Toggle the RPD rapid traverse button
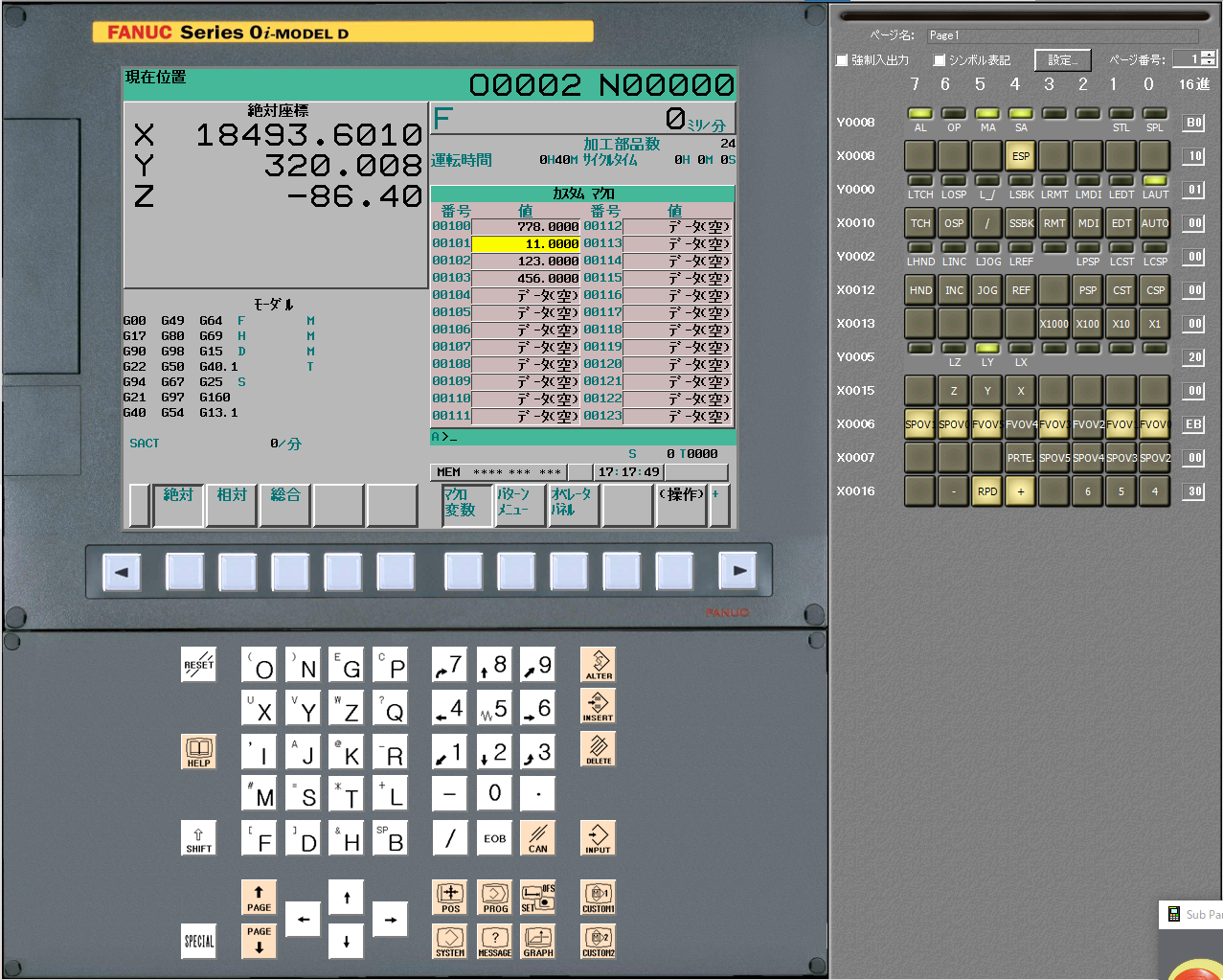Screen dimensions: 1223x980 (x=987, y=491)
